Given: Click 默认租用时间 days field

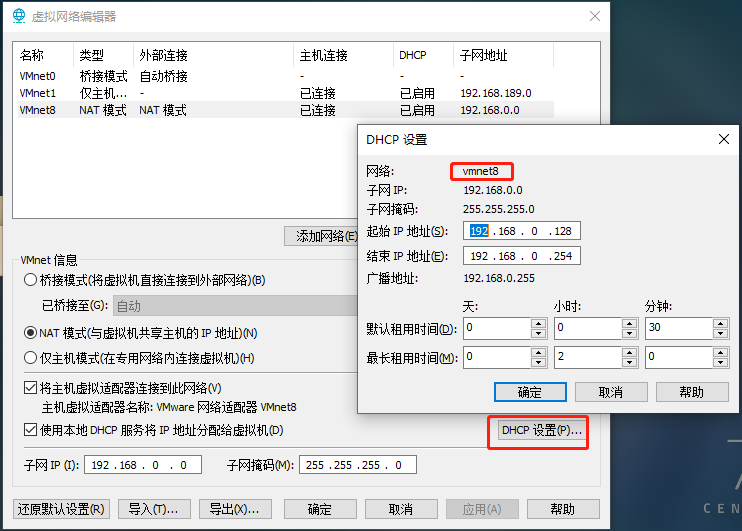Looking at the screenshot, I should [497, 328].
